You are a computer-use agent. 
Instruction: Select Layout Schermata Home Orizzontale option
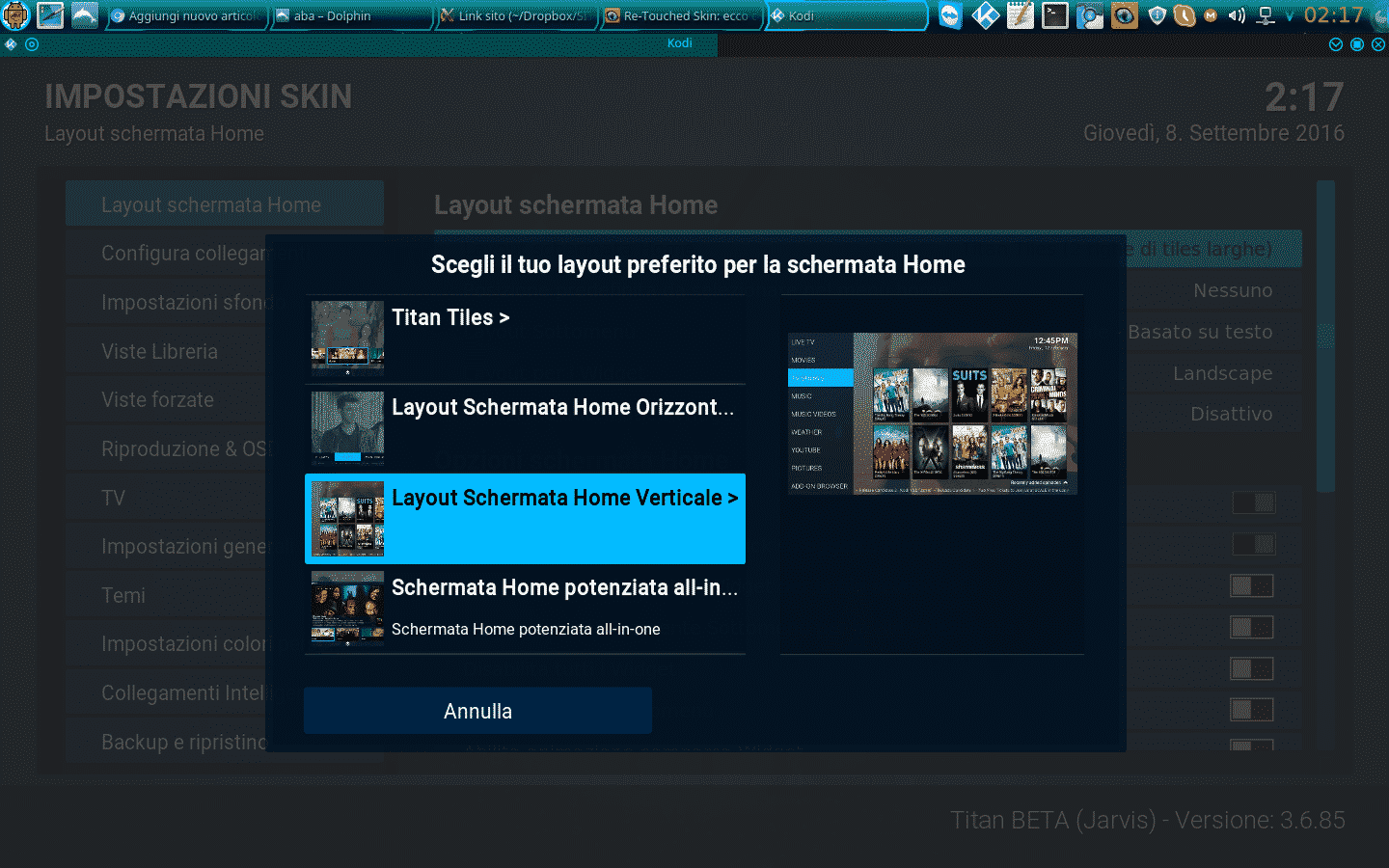525,429
